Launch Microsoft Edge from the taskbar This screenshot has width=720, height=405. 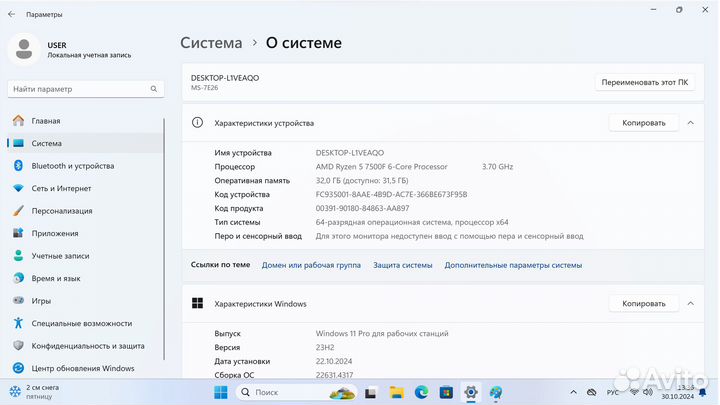[x=421, y=393]
